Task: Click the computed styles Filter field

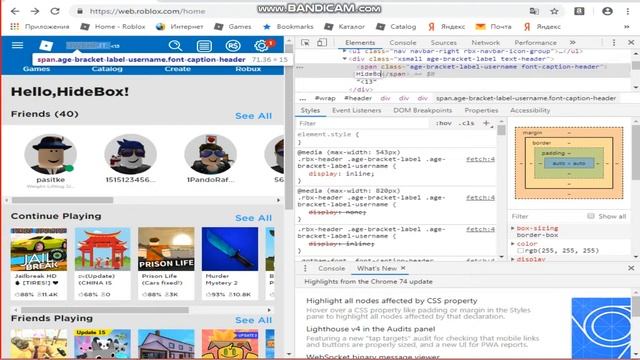Action: (x=547, y=216)
